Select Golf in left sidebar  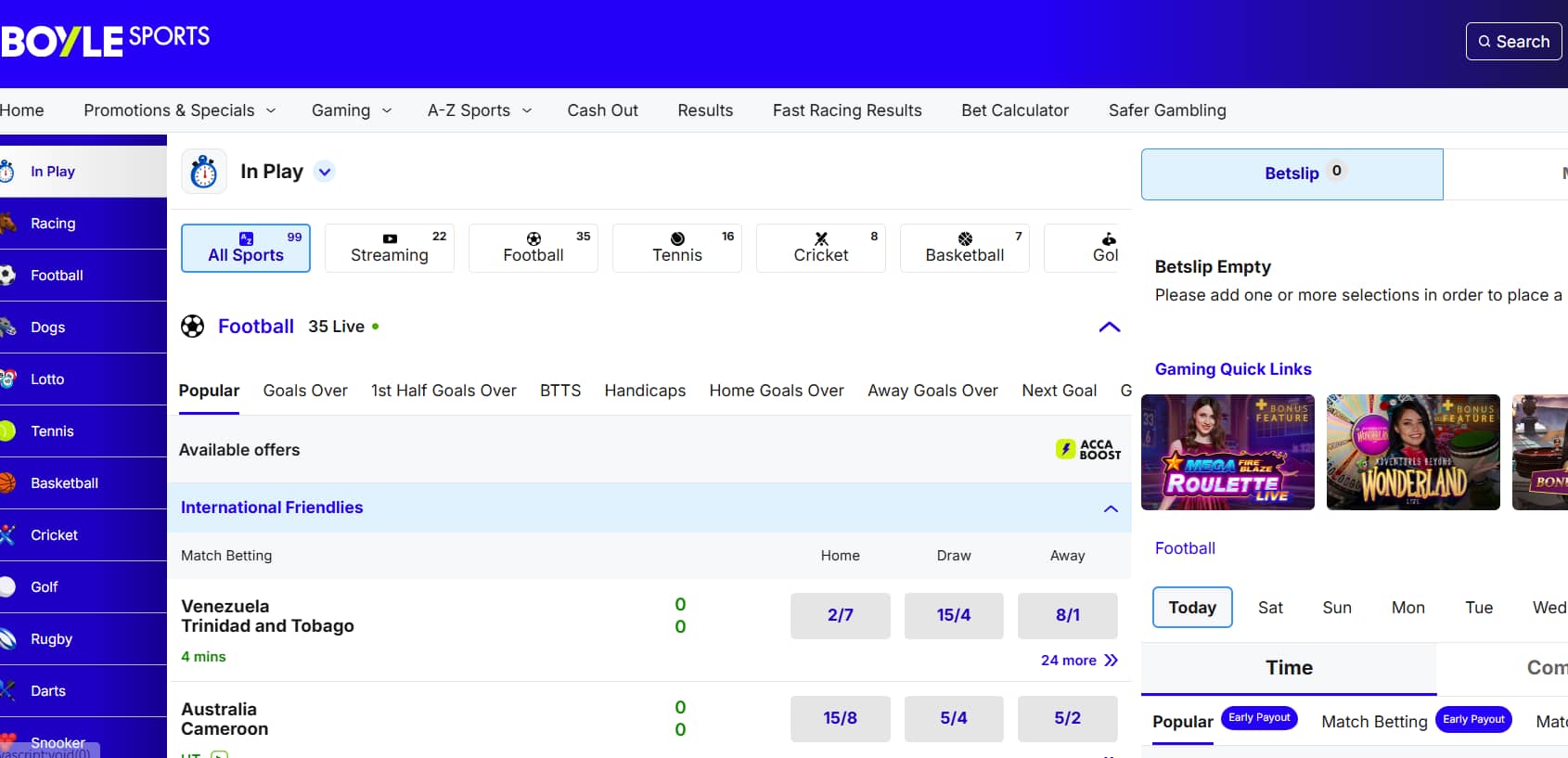[84, 587]
